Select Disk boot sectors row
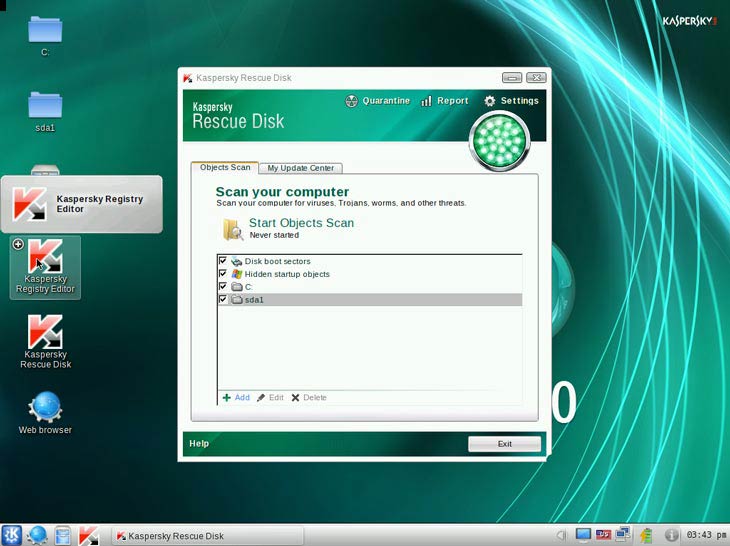Screen dimensions: 730x546 click(x=370, y=261)
